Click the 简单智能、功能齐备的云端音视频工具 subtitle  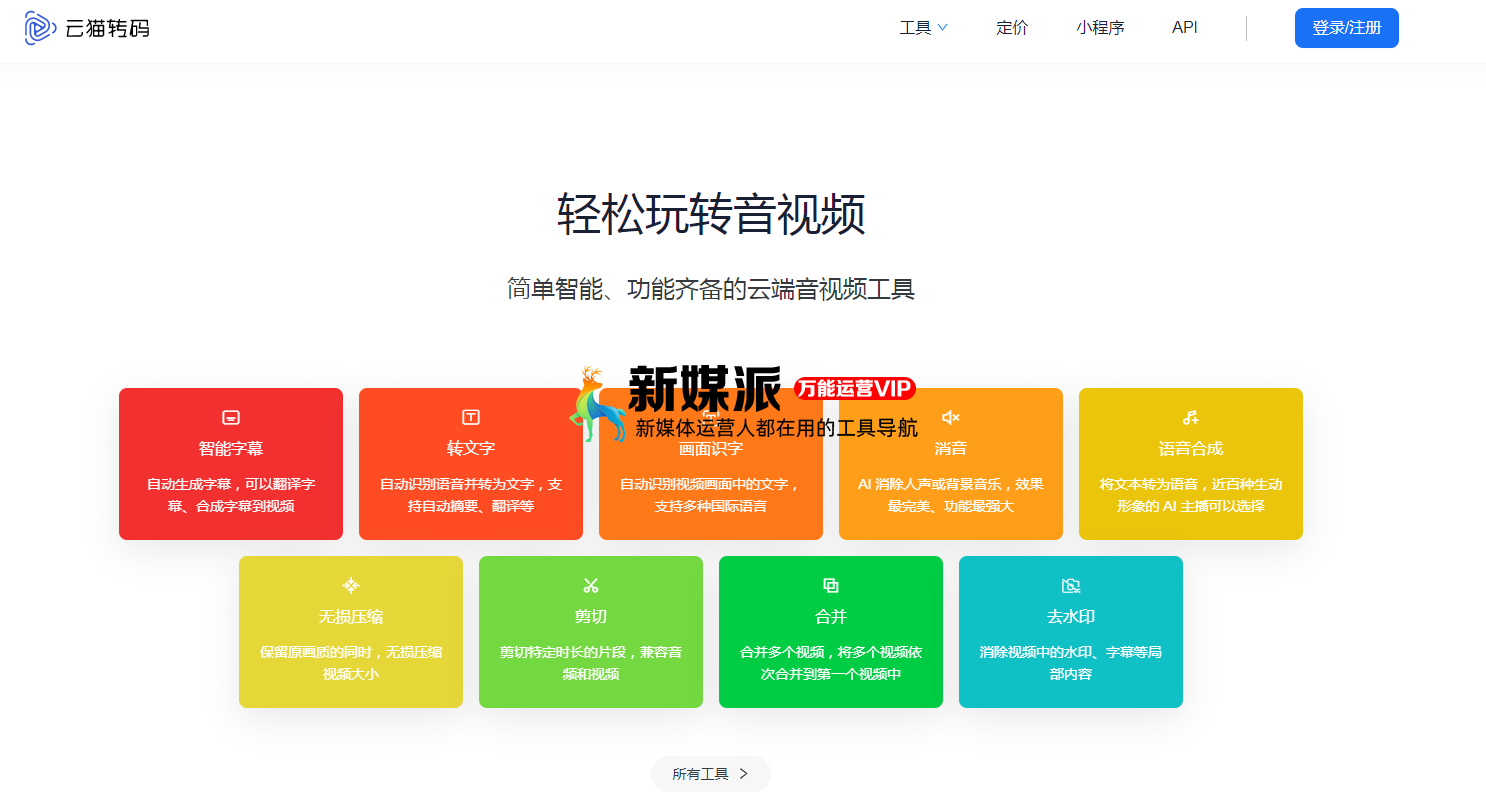tap(711, 290)
